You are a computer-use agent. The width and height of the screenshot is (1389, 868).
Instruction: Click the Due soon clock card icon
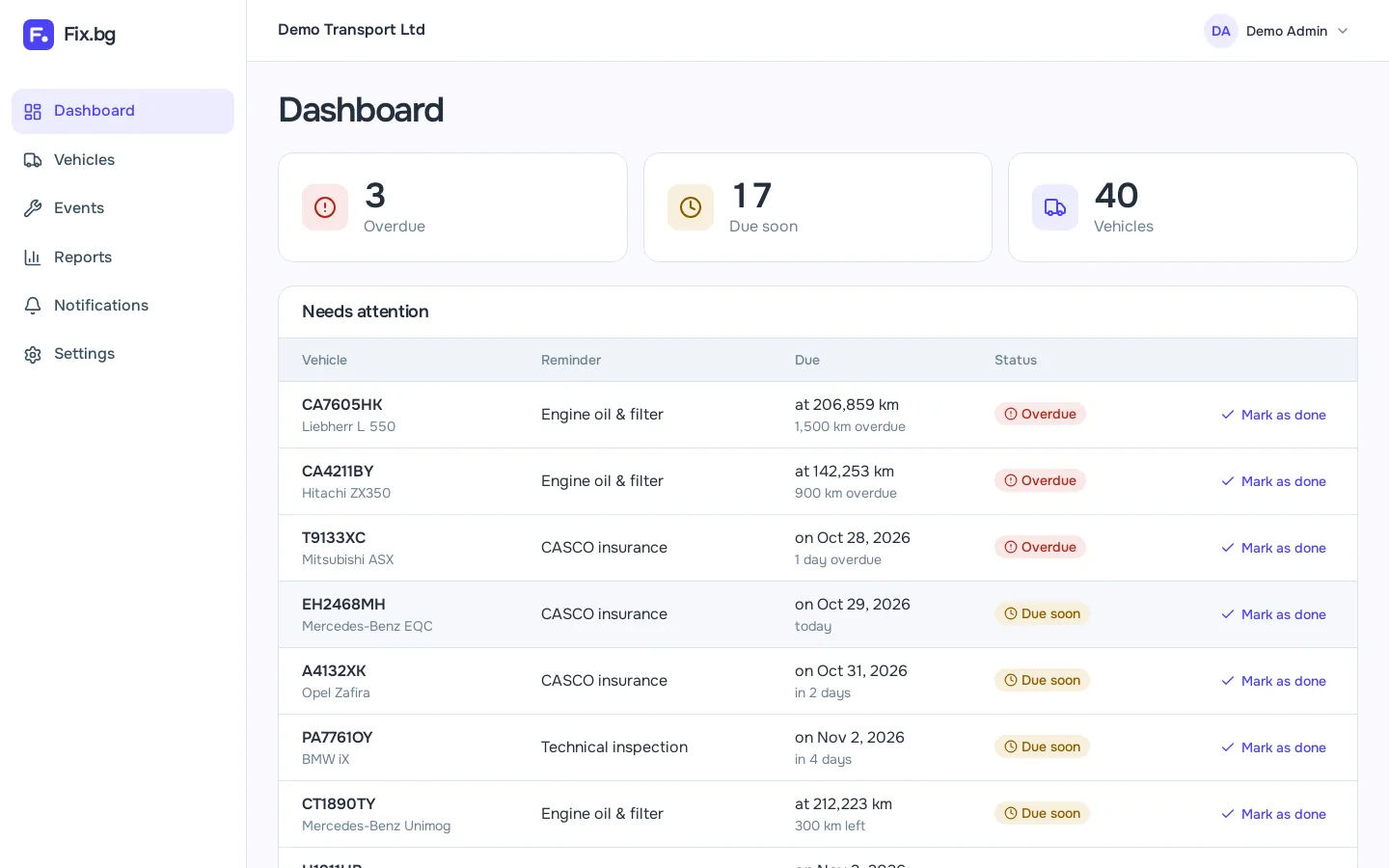coord(691,207)
